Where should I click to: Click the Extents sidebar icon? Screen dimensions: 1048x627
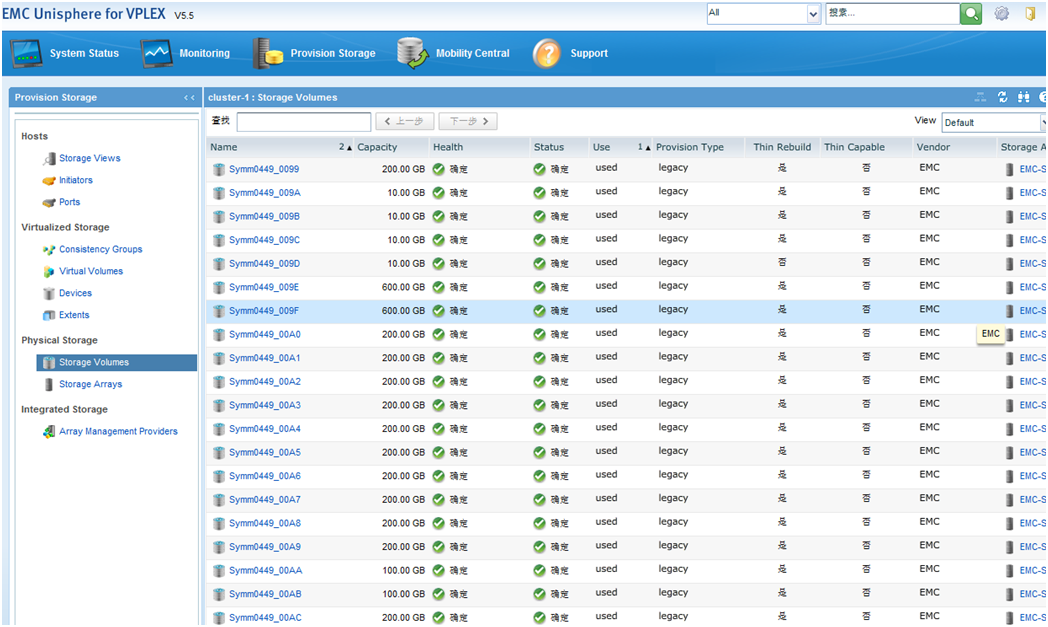click(49, 316)
